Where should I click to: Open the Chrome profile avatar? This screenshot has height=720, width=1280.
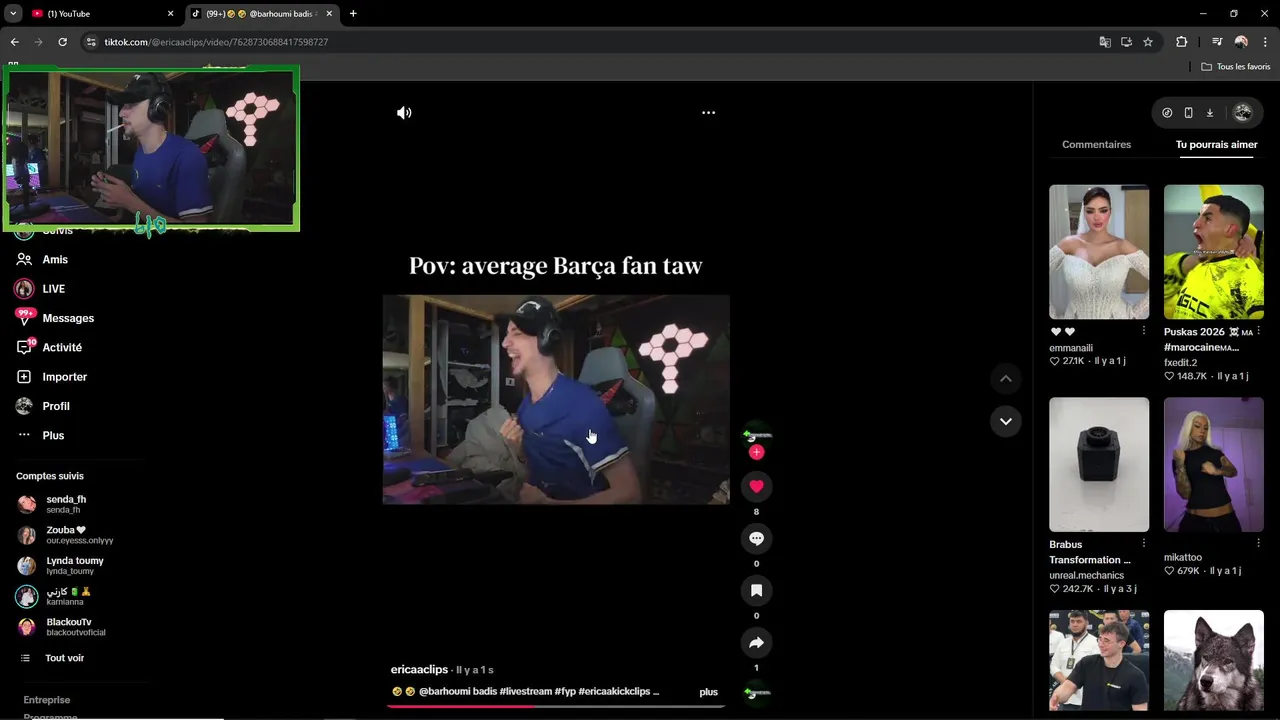1241,42
